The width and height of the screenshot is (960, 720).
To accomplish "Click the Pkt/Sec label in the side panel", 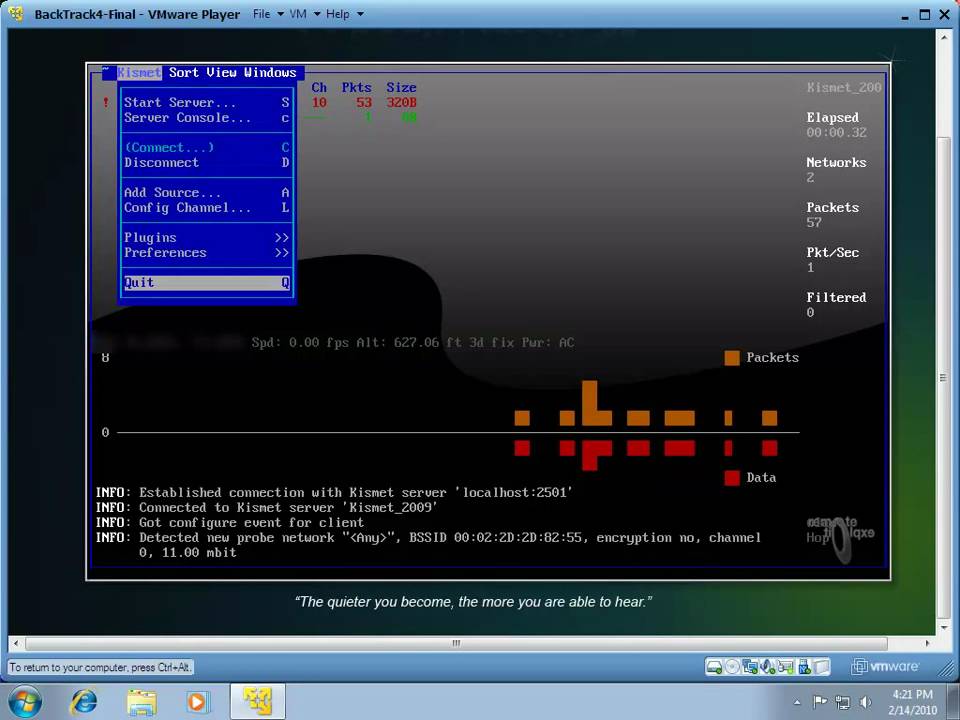I will [833, 253].
